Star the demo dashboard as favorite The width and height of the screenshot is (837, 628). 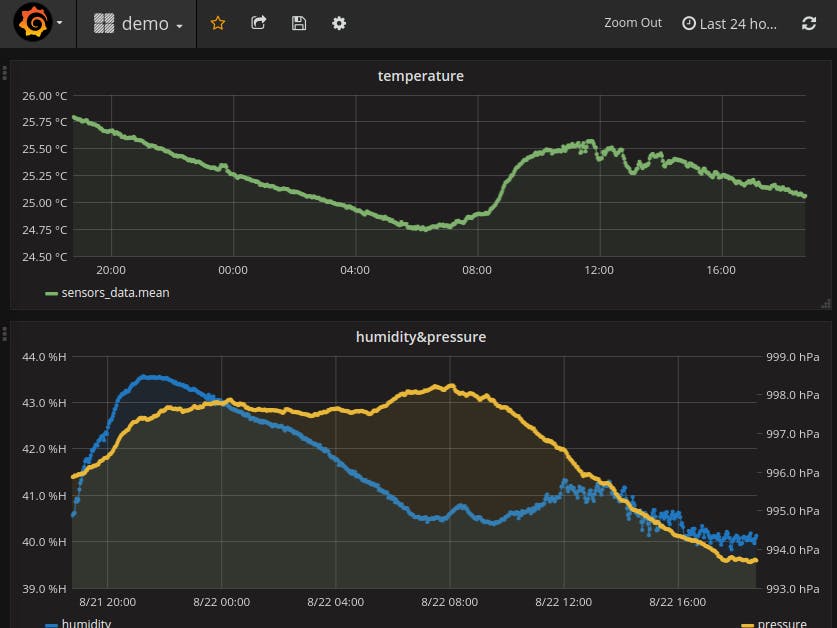pos(217,22)
